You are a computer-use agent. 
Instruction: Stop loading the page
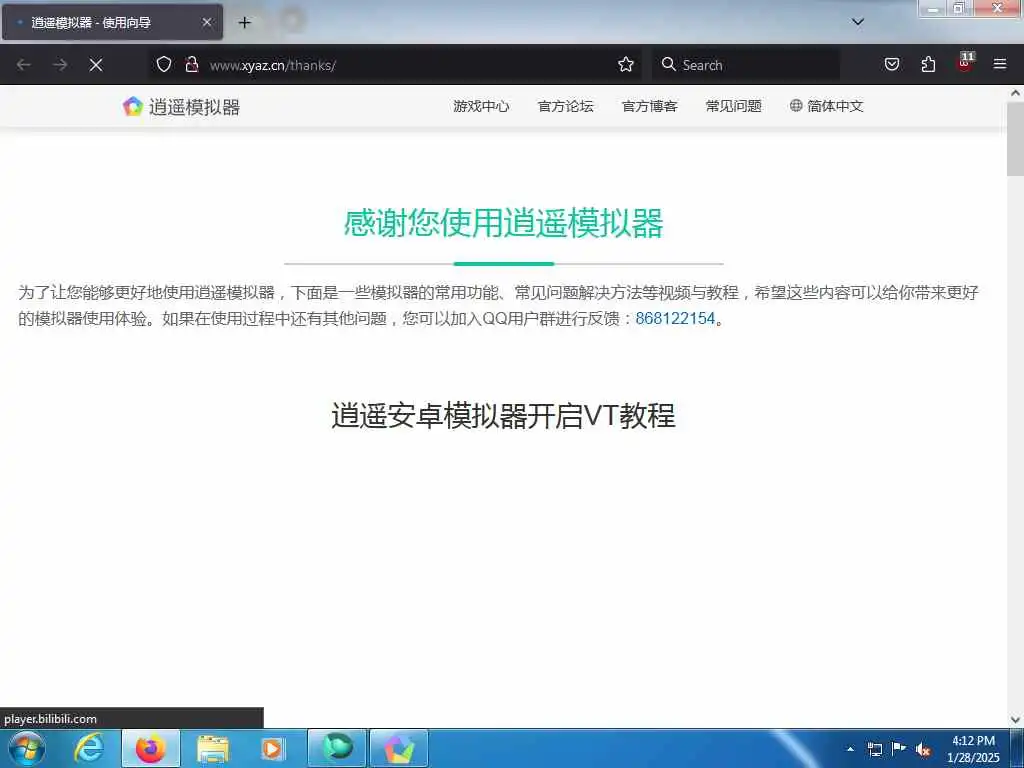96,65
